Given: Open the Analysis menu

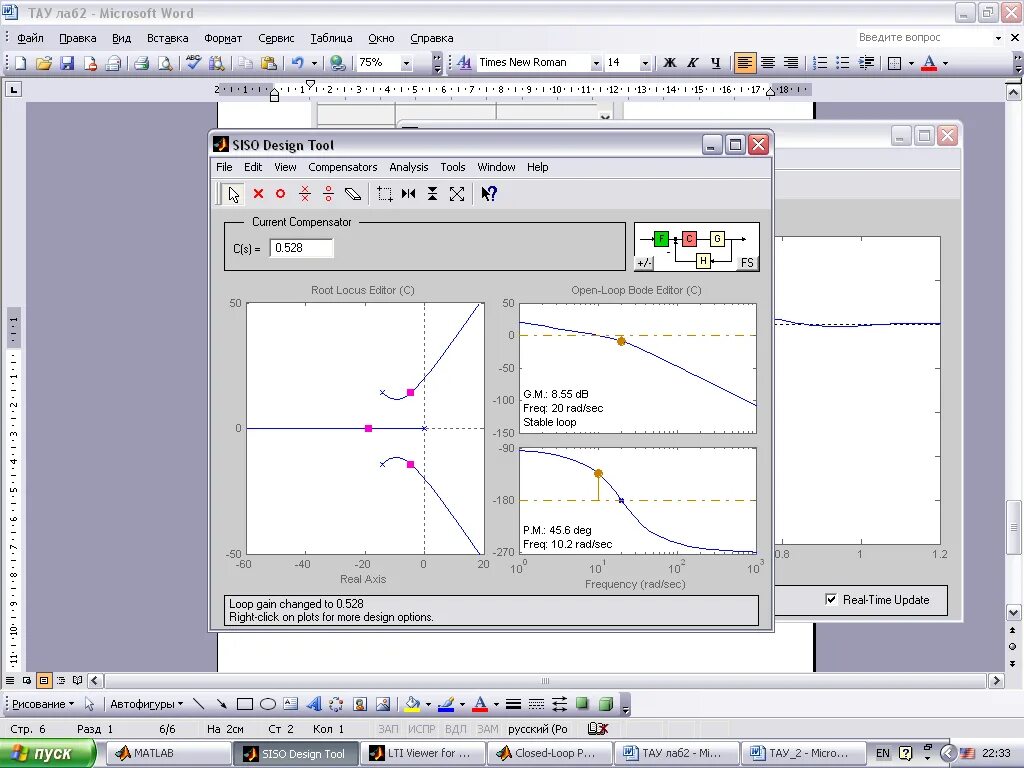Looking at the screenshot, I should [x=409, y=167].
